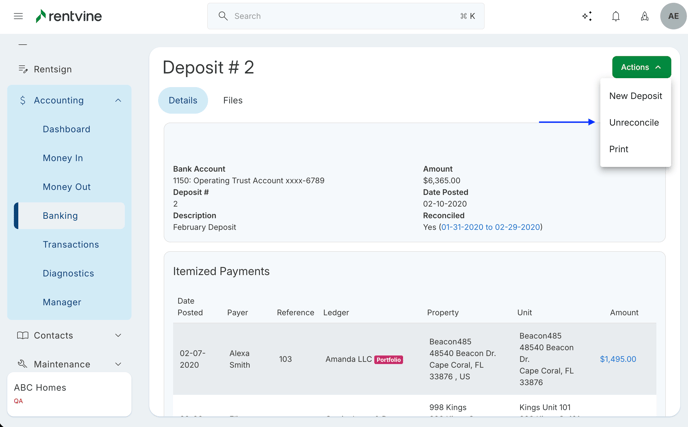Toggle the green Actions dropdown
This screenshot has height=427, width=688.
coord(641,67)
